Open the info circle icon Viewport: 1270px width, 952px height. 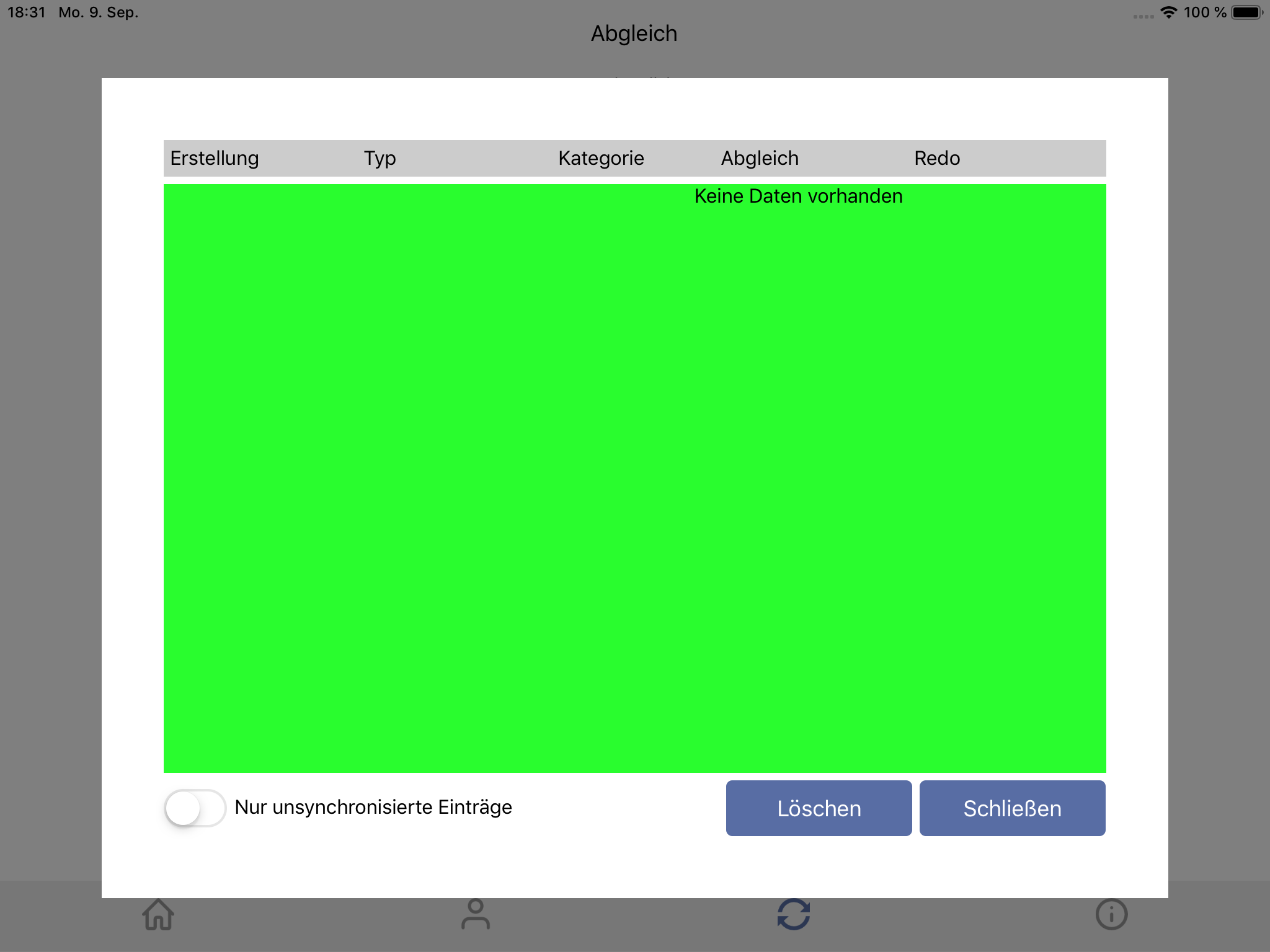[x=1111, y=915]
